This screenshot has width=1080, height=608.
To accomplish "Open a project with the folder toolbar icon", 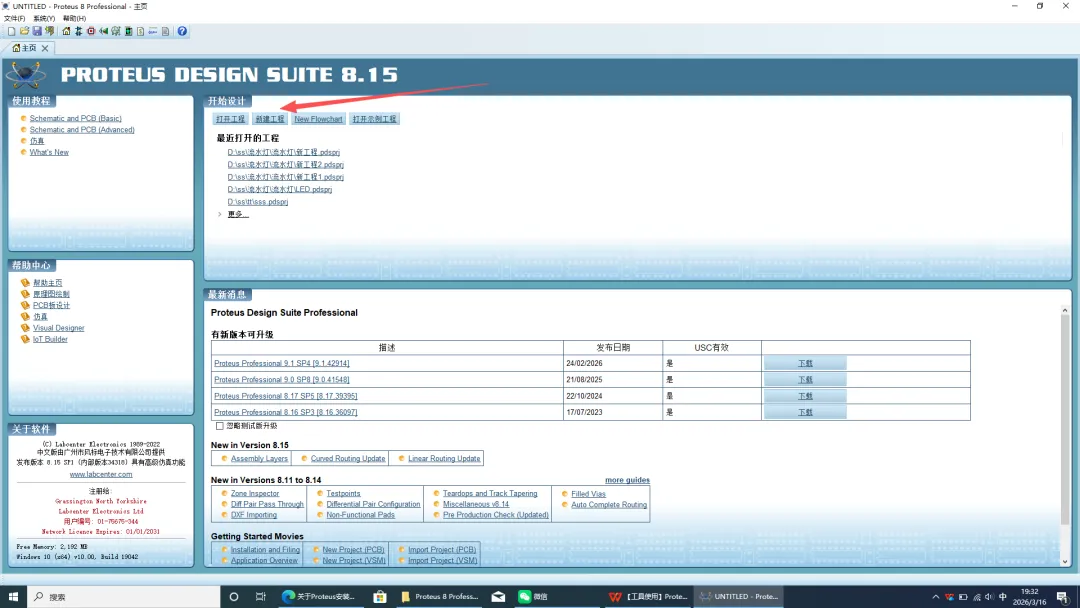I will click(x=24, y=31).
